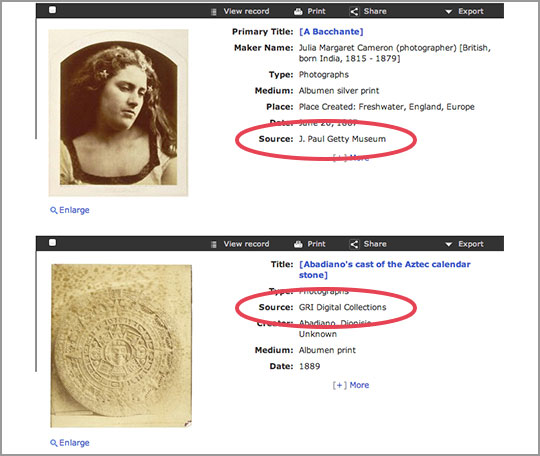540x456 pixels.
Task: Open the [A Bacchante] title link
Action: (x=331, y=32)
